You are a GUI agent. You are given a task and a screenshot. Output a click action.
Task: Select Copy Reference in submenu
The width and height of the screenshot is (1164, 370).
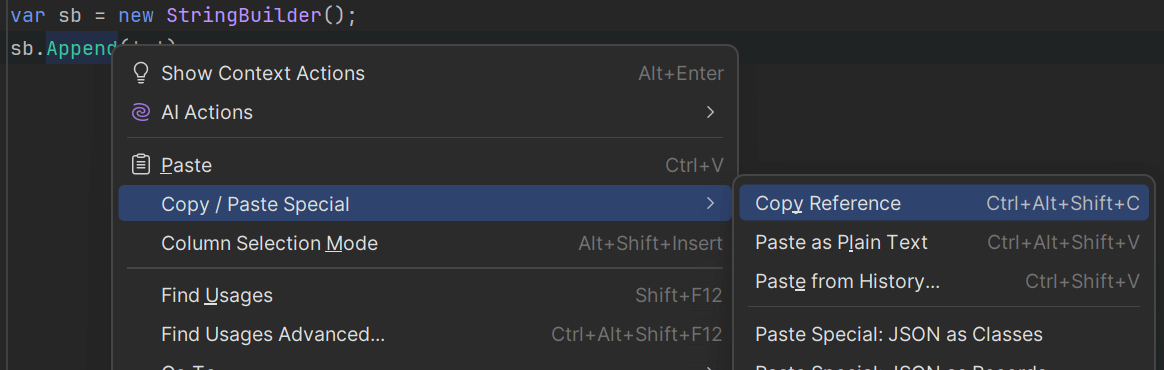[x=944, y=203]
